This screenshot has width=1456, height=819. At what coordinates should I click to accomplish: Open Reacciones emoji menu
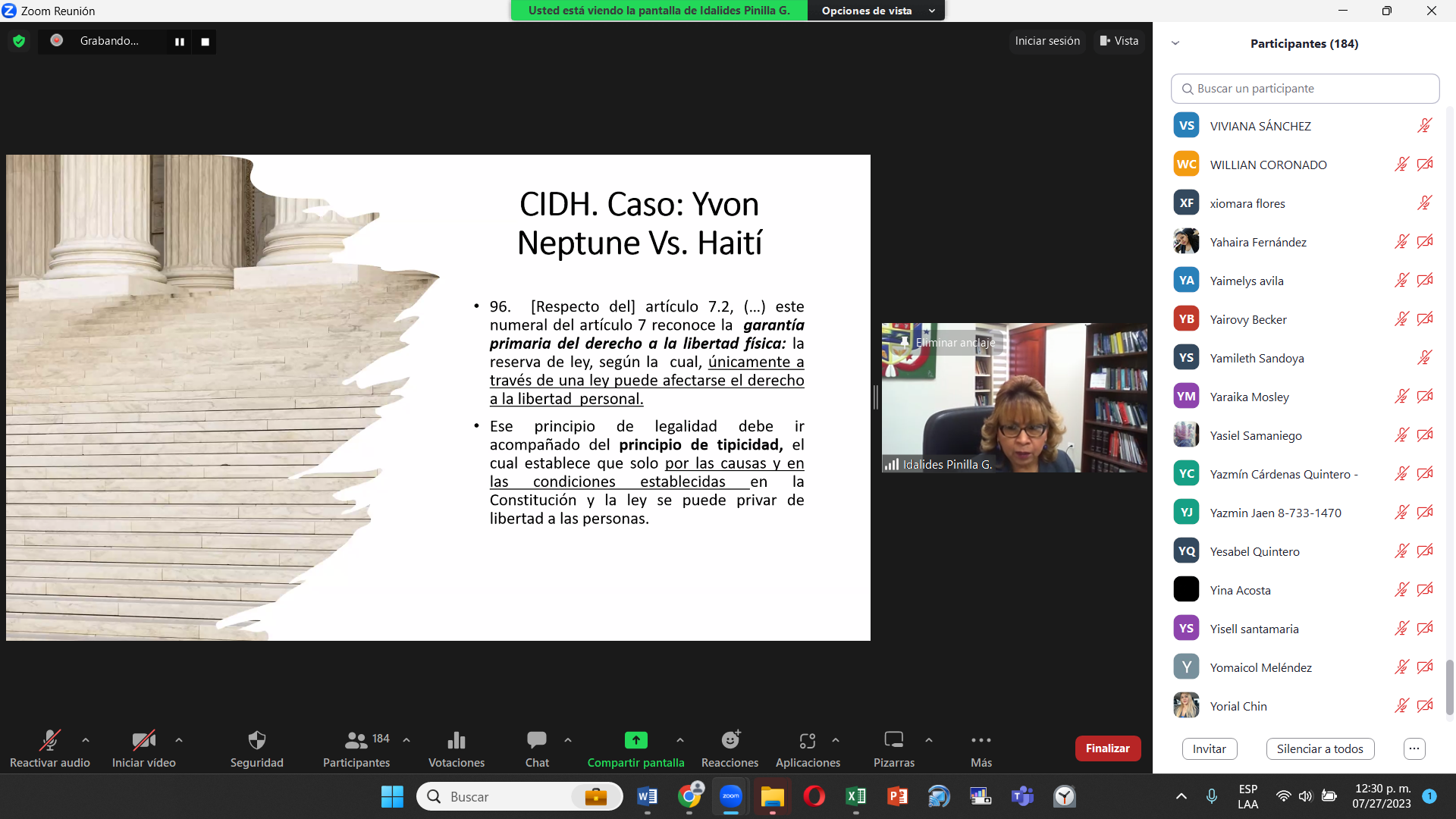click(730, 739)
